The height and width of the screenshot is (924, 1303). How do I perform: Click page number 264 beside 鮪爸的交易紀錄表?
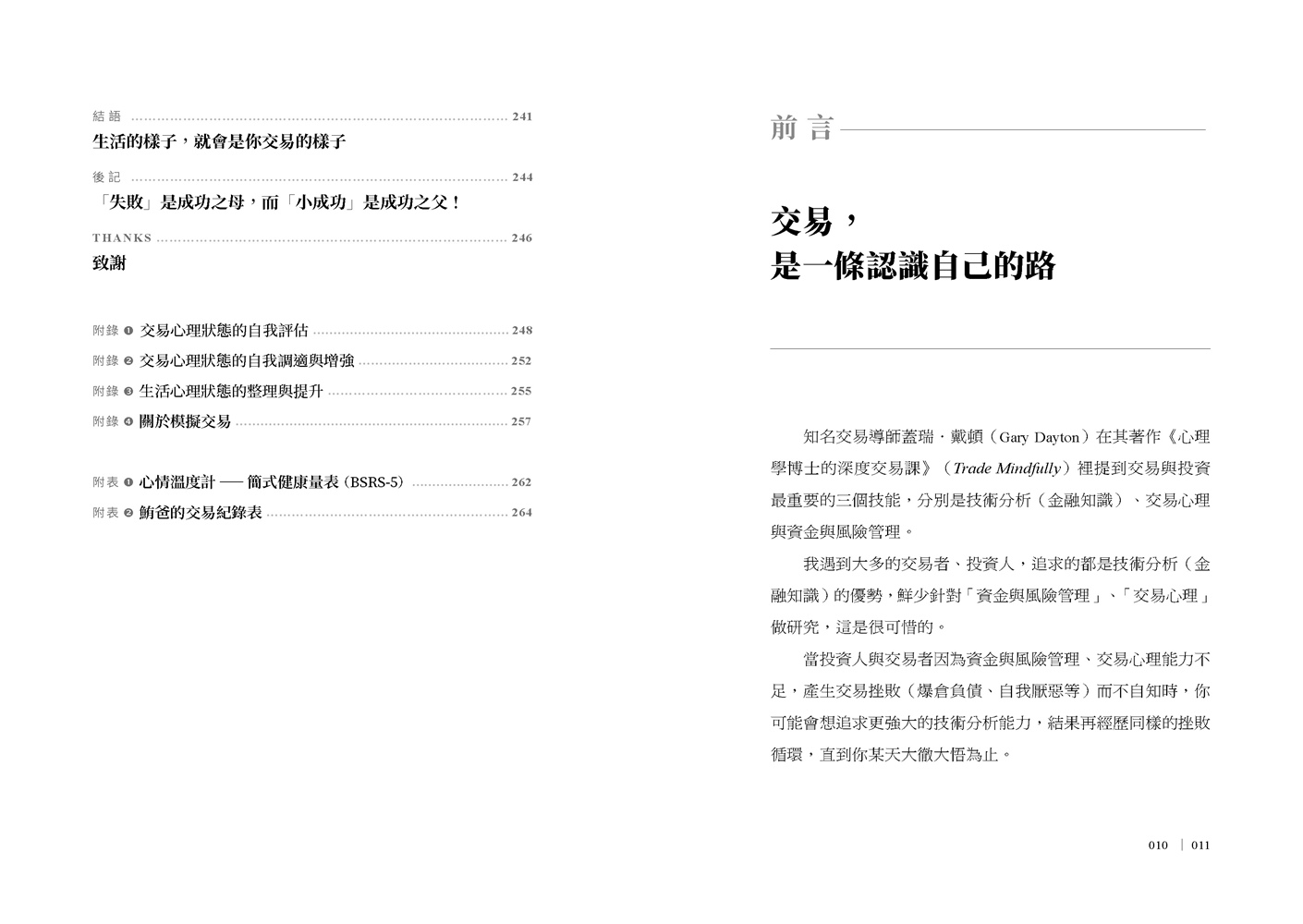pos(521,513)
